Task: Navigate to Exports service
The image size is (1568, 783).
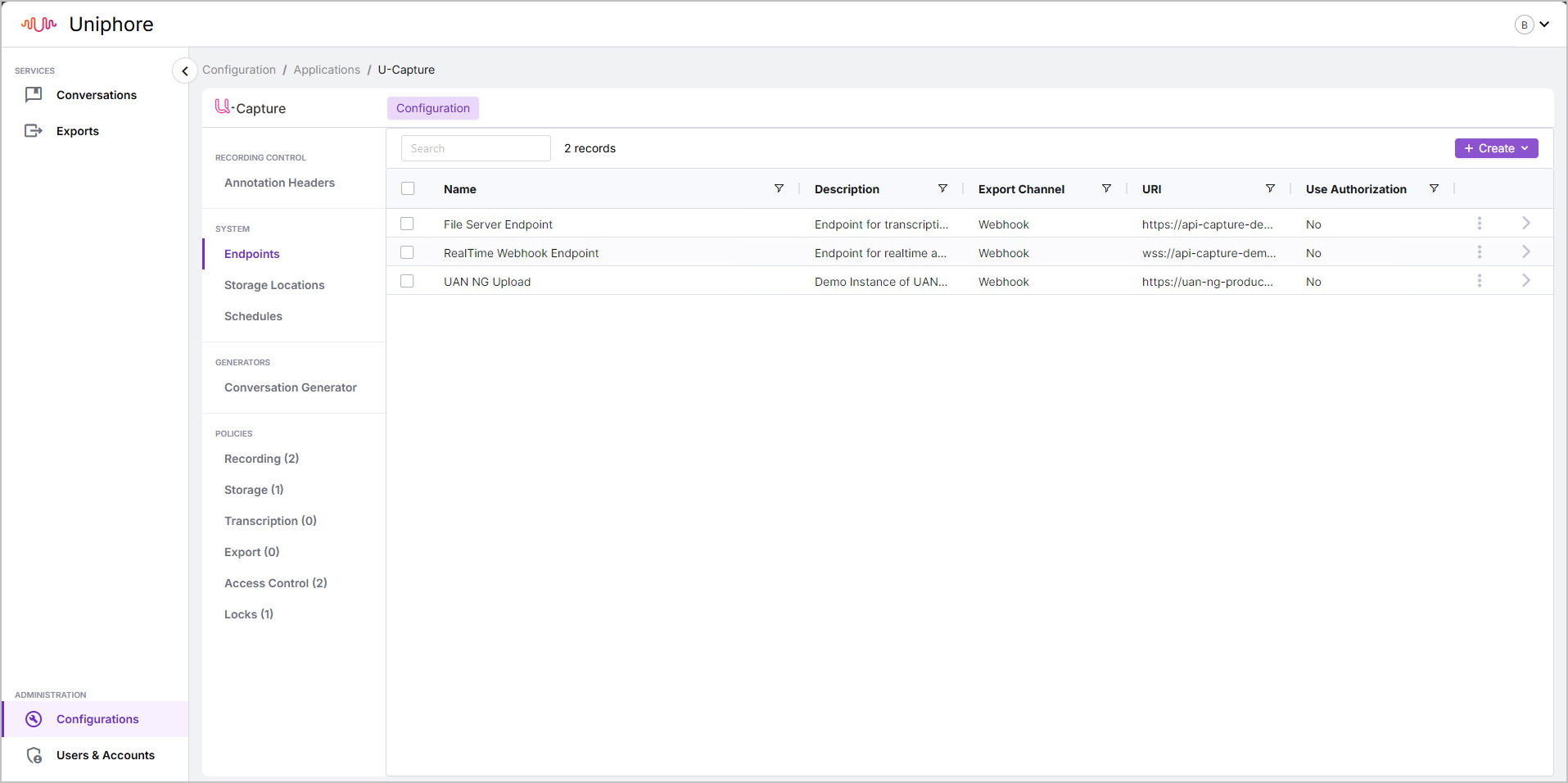Action: point(78,131)
